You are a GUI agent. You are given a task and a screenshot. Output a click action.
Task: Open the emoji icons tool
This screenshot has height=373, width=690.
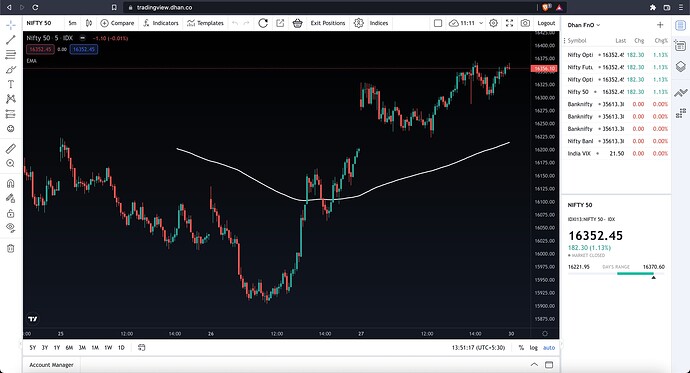(x=11, y=128)
